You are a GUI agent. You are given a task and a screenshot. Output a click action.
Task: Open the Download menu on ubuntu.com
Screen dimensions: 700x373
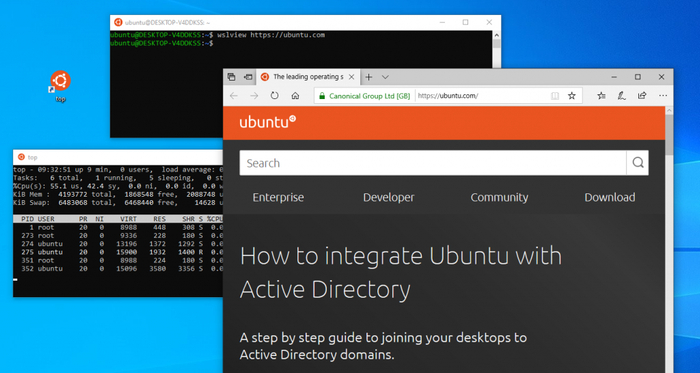coord(610,197)
